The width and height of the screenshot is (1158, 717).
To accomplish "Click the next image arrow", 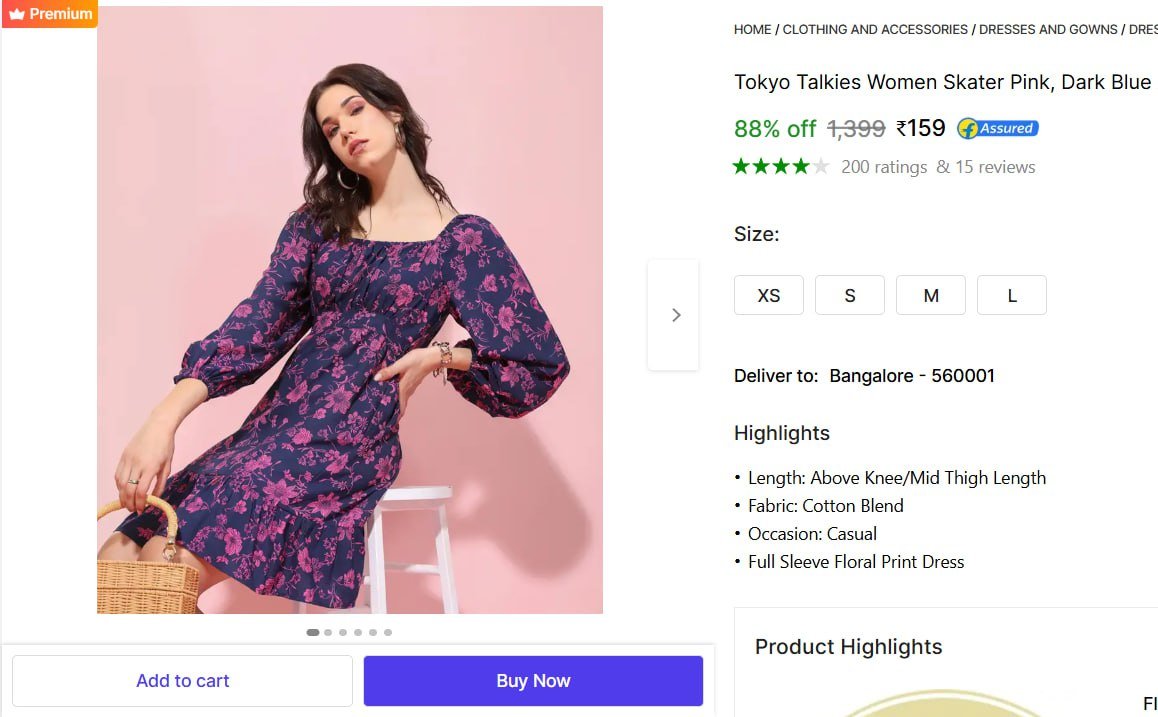I will (675, 315).
